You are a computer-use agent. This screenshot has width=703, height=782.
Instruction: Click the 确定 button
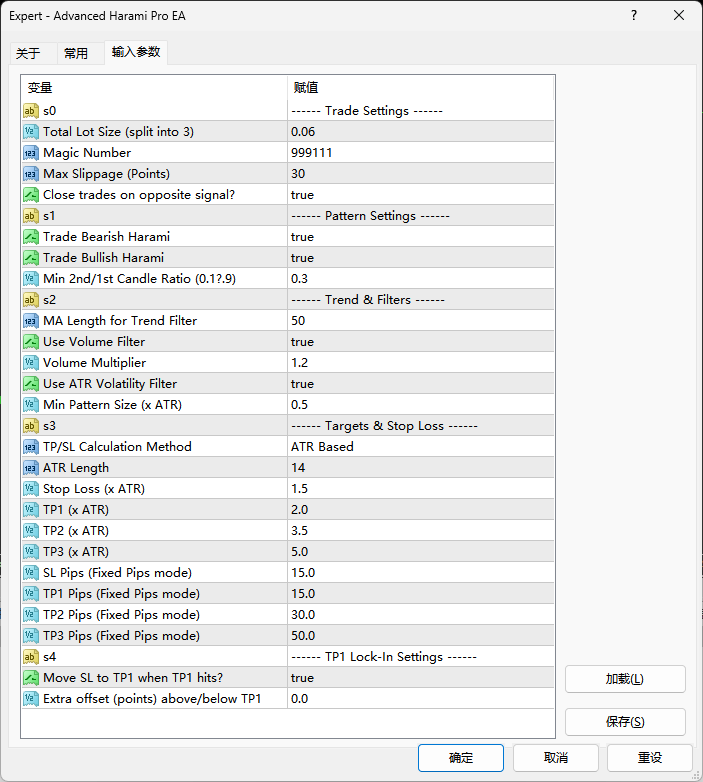(x=461, y=758)
